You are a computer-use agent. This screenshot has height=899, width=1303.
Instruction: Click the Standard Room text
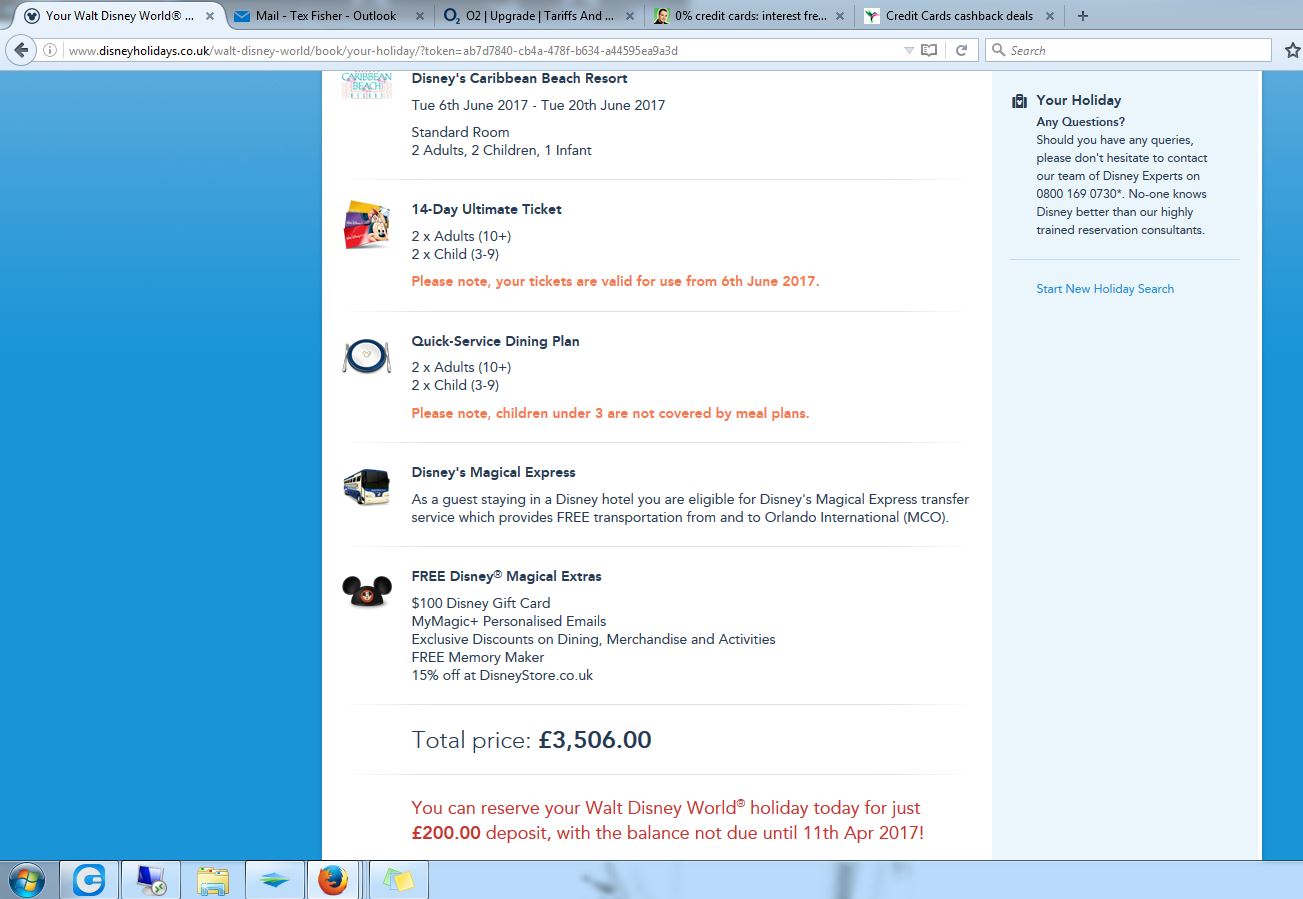pyautogui.click(x=460, y=132)
